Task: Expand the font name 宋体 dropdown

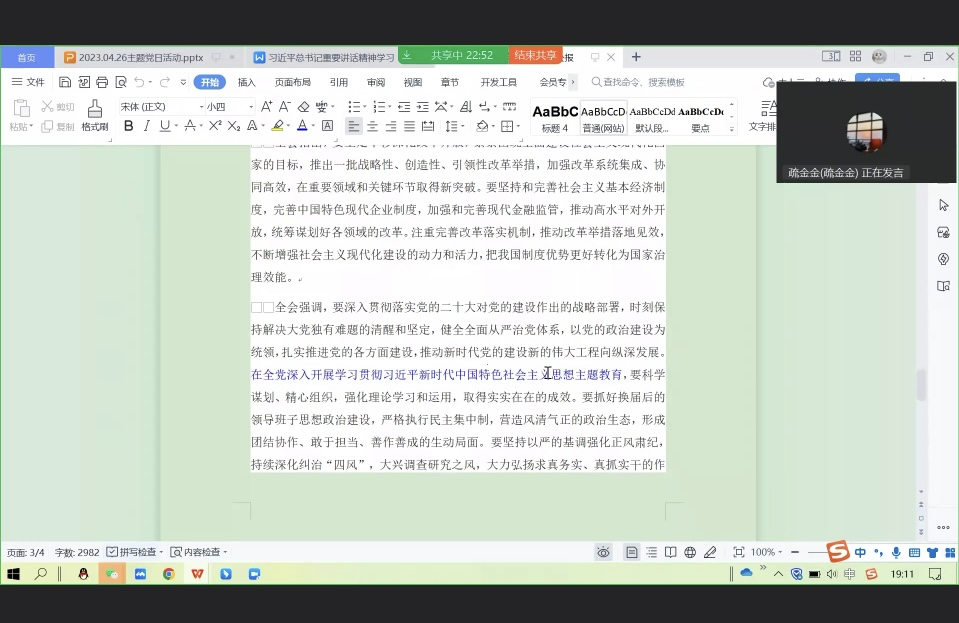Action: (200, 107)
